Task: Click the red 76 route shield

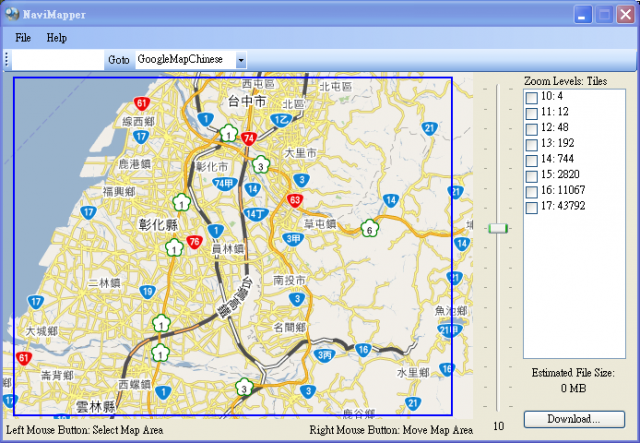Action: click(194, 242)
